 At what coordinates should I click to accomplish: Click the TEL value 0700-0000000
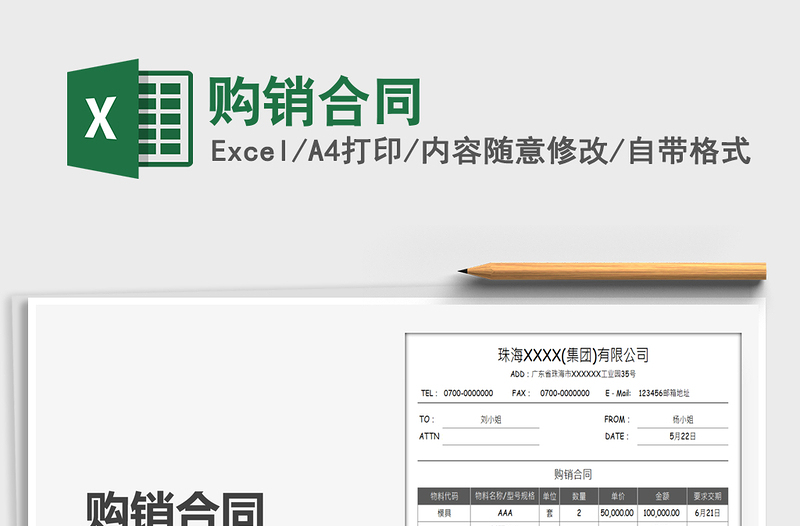tap(468, 393)
